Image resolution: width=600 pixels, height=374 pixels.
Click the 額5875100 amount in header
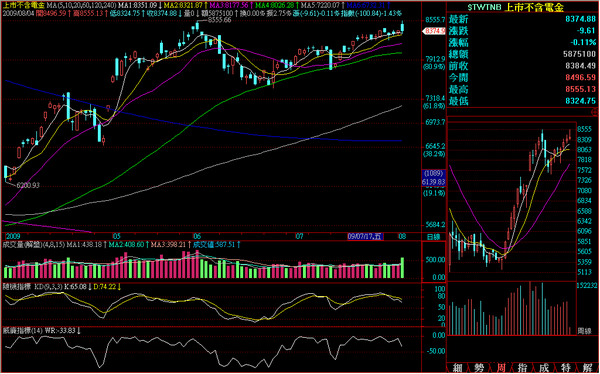(x=217, y=13)
